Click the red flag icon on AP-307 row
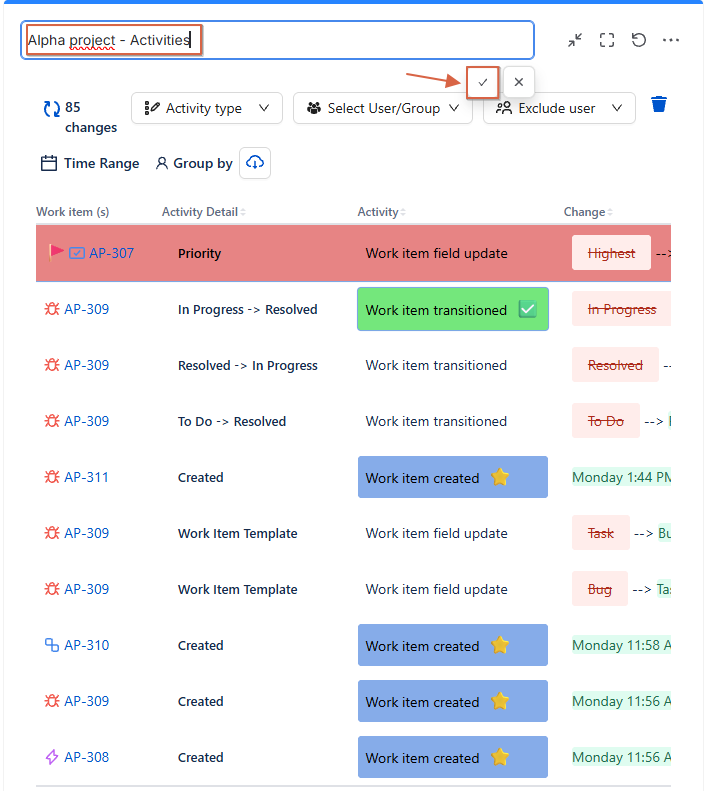This screenshot has width=705, height=791. [x=55, y=252]
